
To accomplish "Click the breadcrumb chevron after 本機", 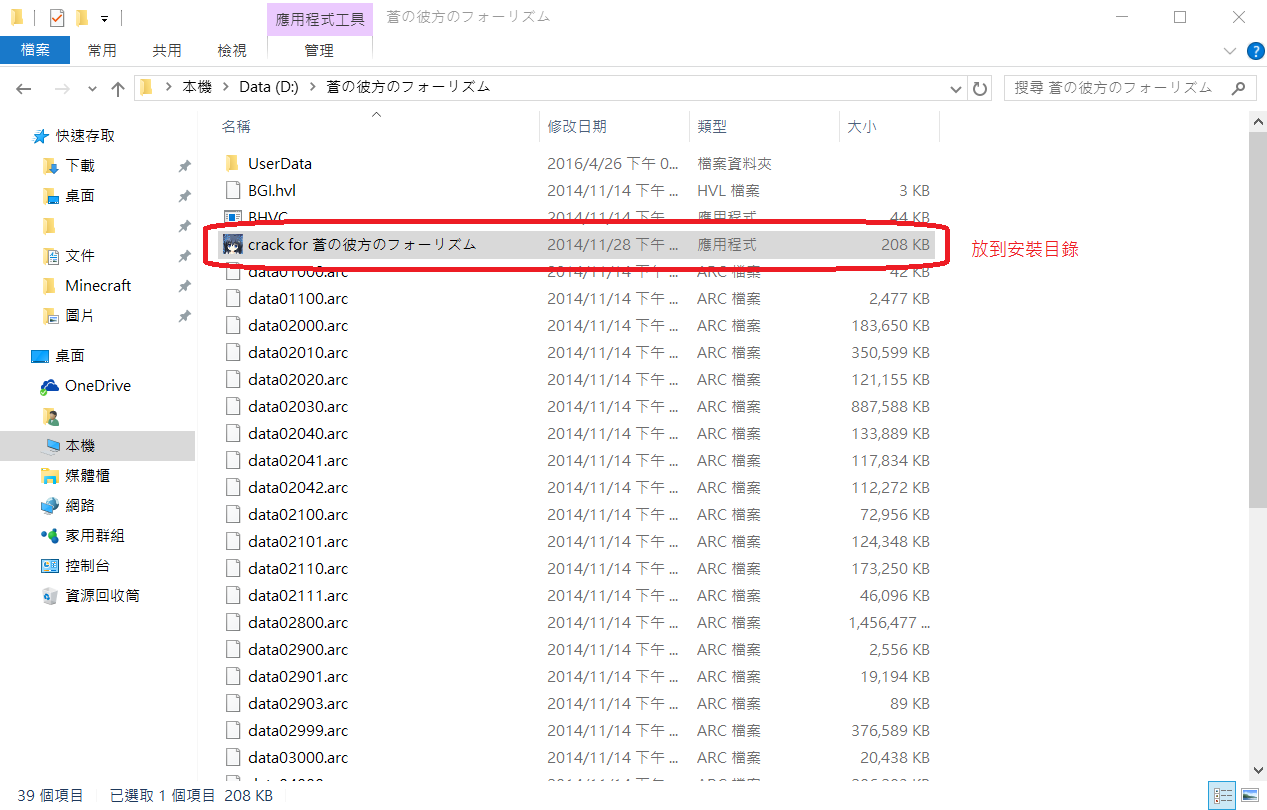I will coord(226,87).
